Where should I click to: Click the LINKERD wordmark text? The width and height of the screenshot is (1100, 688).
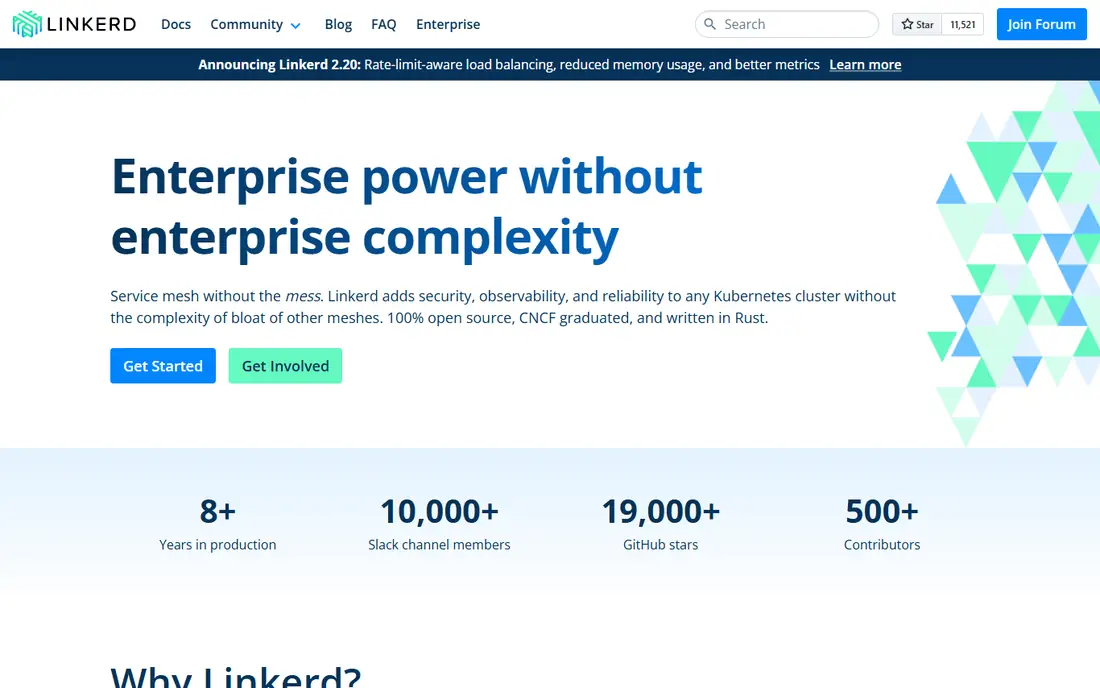tap(91, 24)
